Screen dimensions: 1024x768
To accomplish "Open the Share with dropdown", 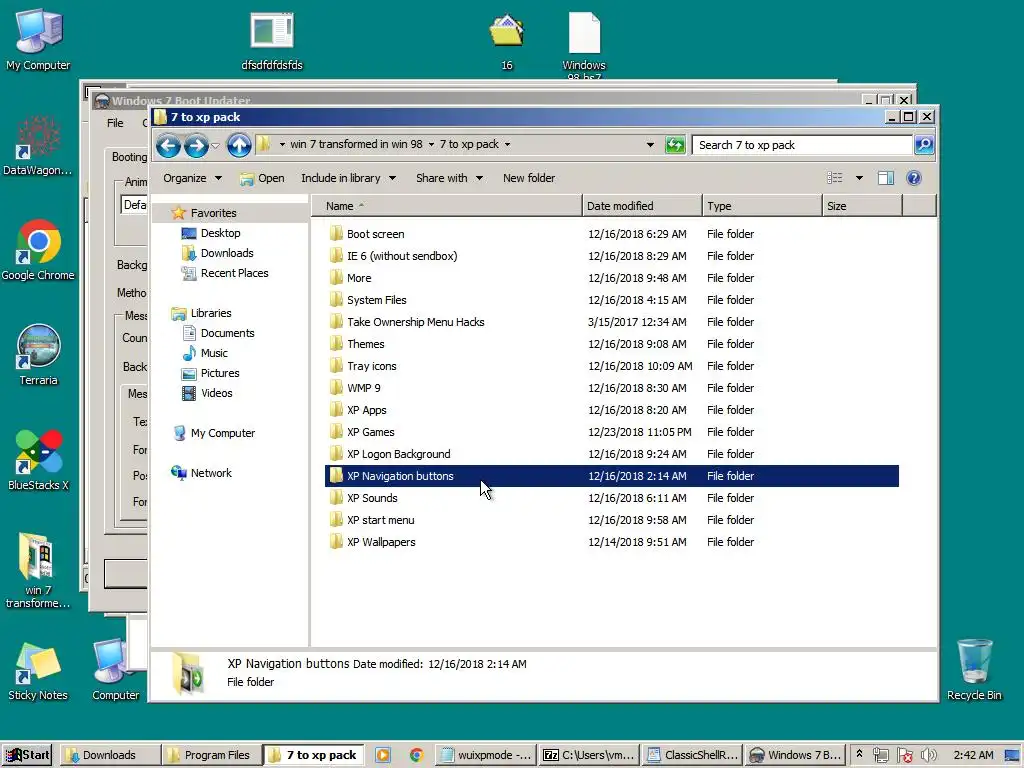I will click(x=449, y=178).
